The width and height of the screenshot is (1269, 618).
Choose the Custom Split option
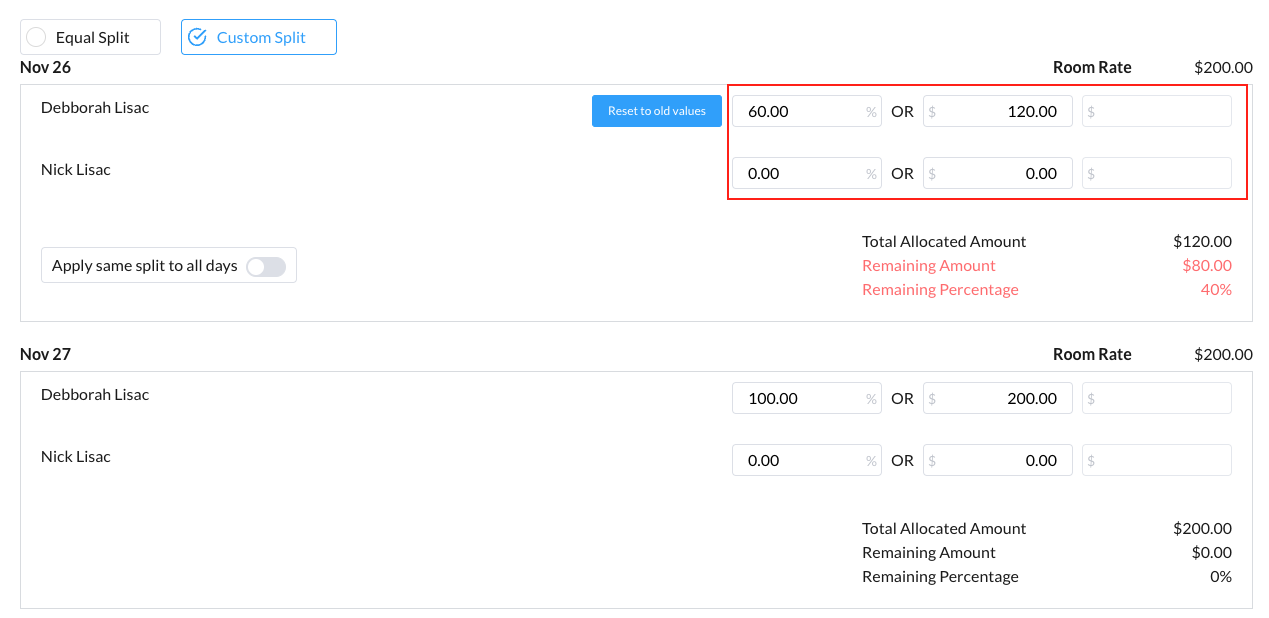pos(258,37)
